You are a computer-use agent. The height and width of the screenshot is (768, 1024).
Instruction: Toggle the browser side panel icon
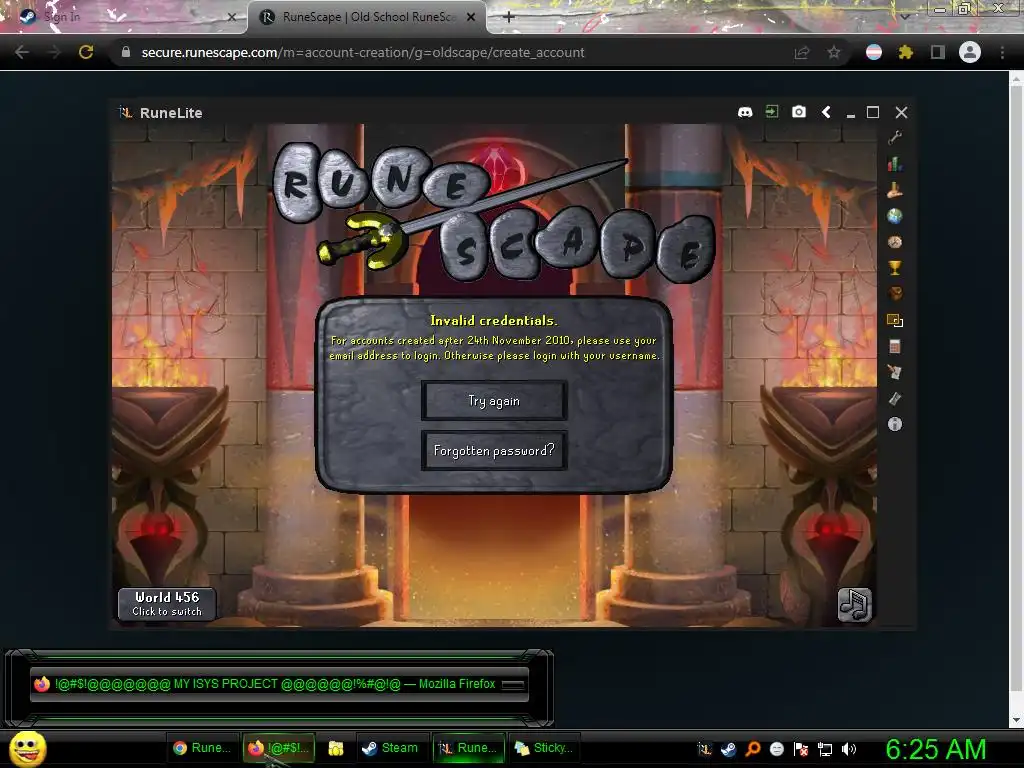tap(938, 52)
